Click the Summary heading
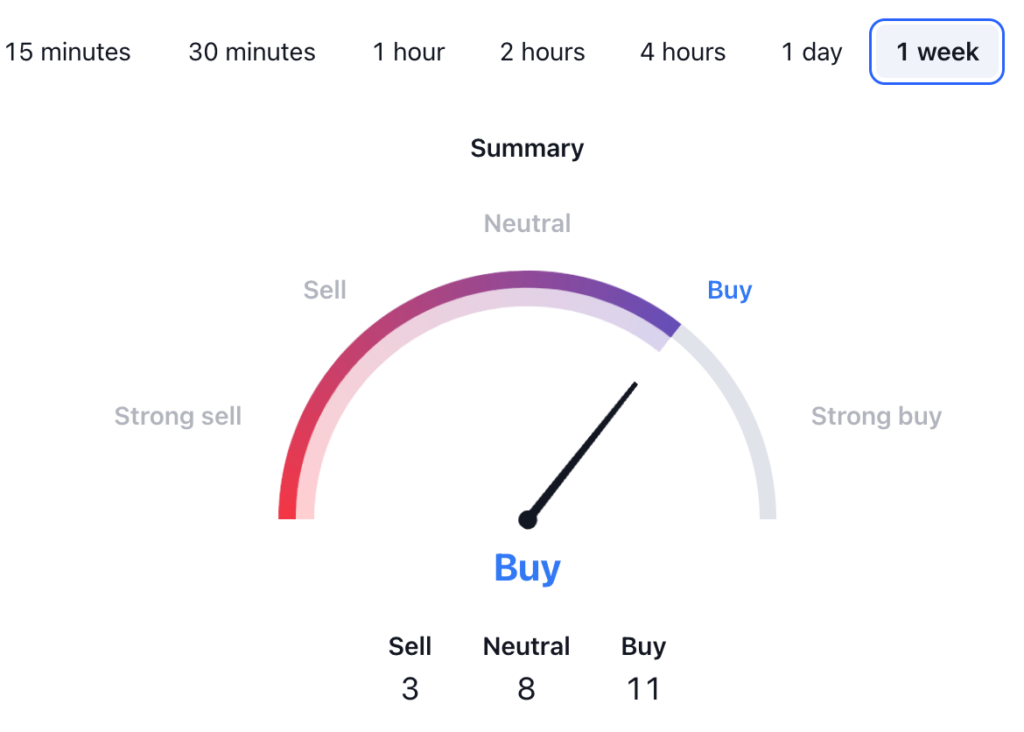Viewport: 1024px width, 732px height. tap(527, 149)
